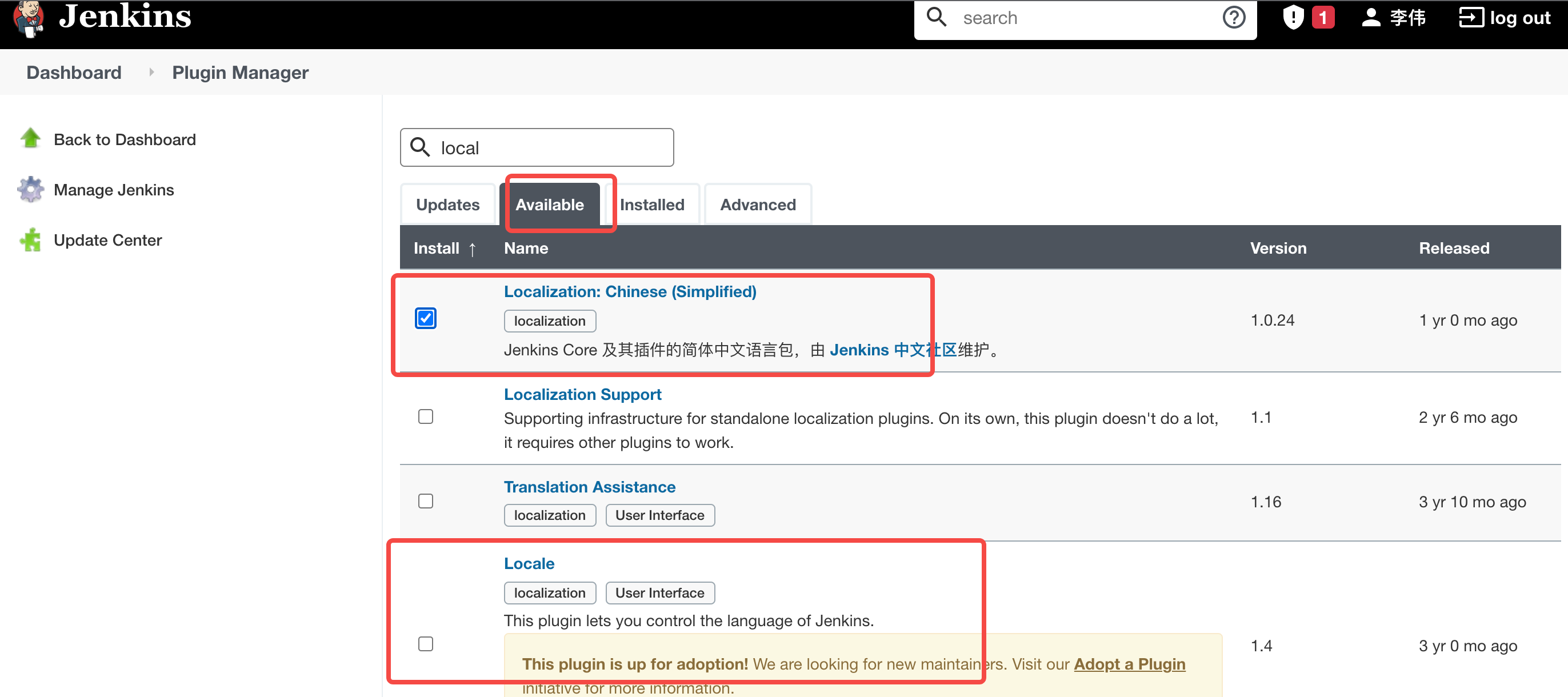The width and height of the screenshot is (1568, 697).
Task: Switch to the Updates tab
Action: pos(447,205)
